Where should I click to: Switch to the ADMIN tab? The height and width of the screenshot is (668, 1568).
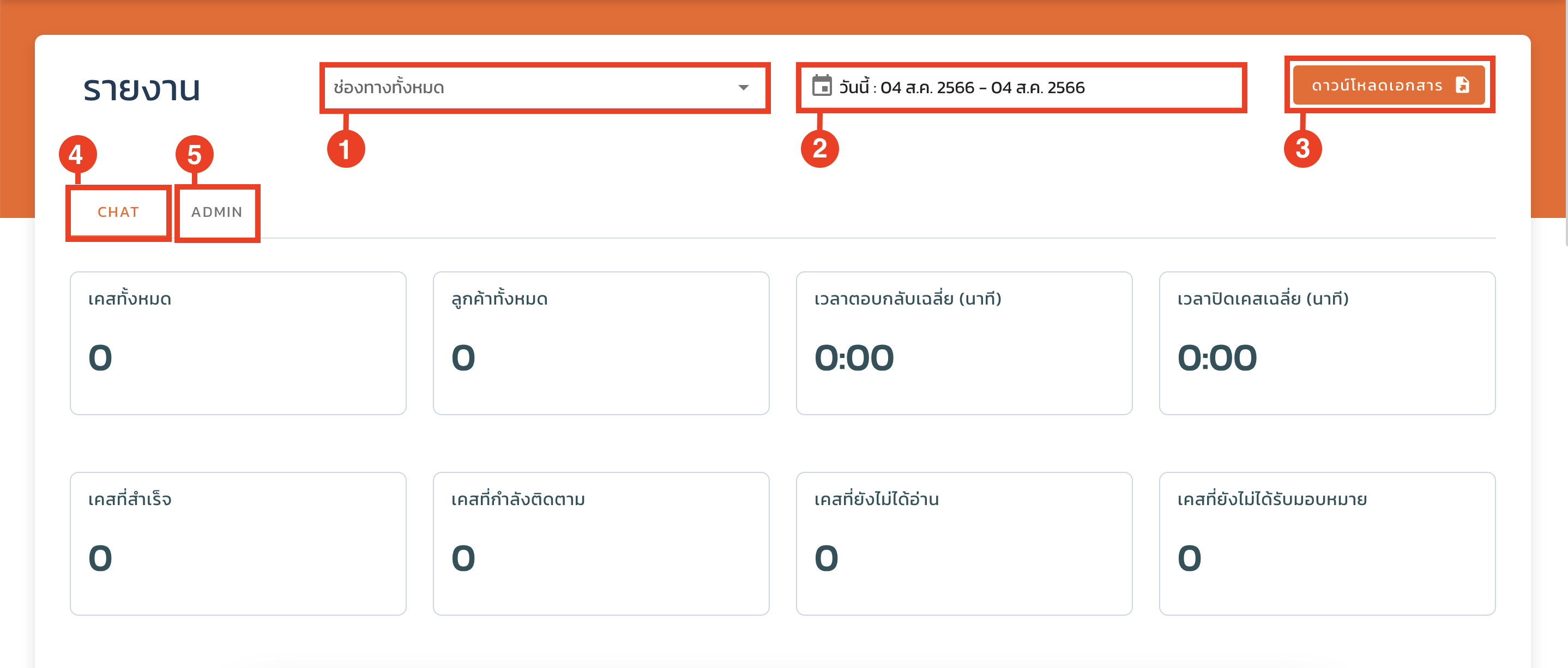(216, 212)
